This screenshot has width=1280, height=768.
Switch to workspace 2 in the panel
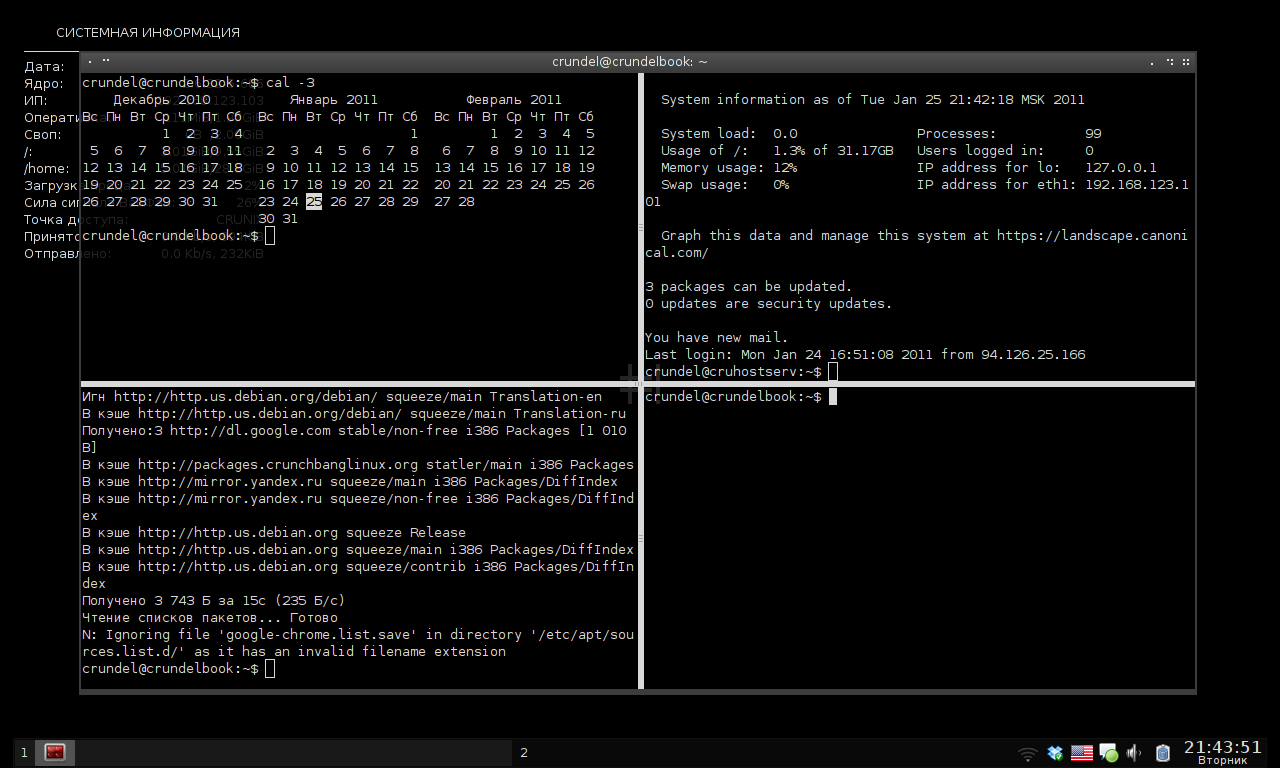coord(524,752)
